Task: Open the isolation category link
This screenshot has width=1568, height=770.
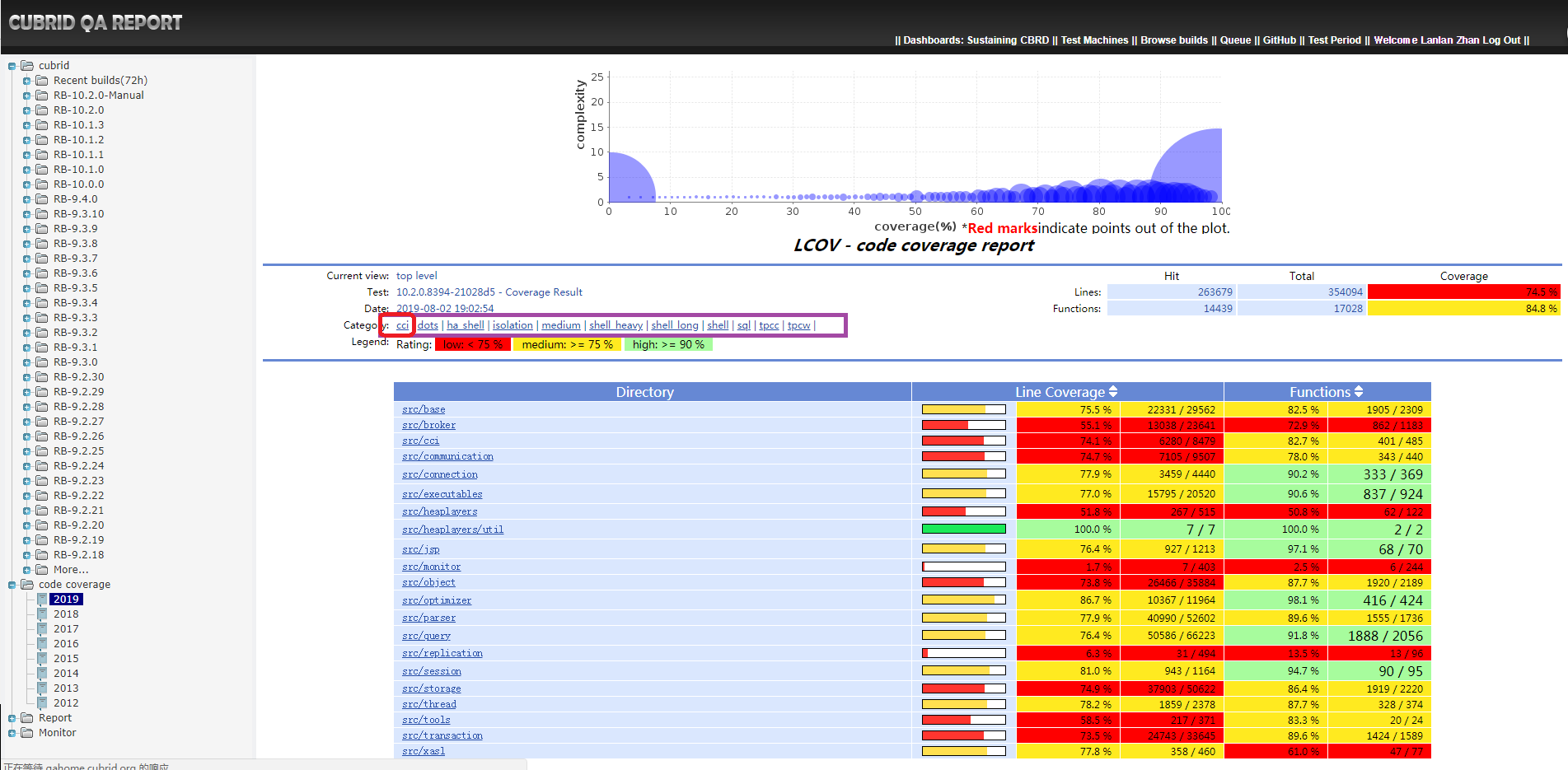Action: [513, 325]
